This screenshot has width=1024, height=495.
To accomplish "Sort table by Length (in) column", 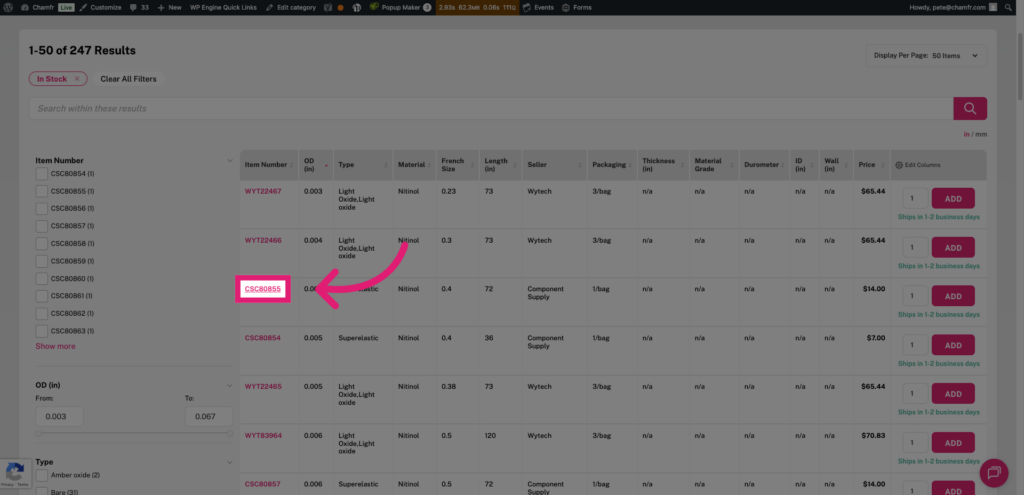I will (501, 165).
